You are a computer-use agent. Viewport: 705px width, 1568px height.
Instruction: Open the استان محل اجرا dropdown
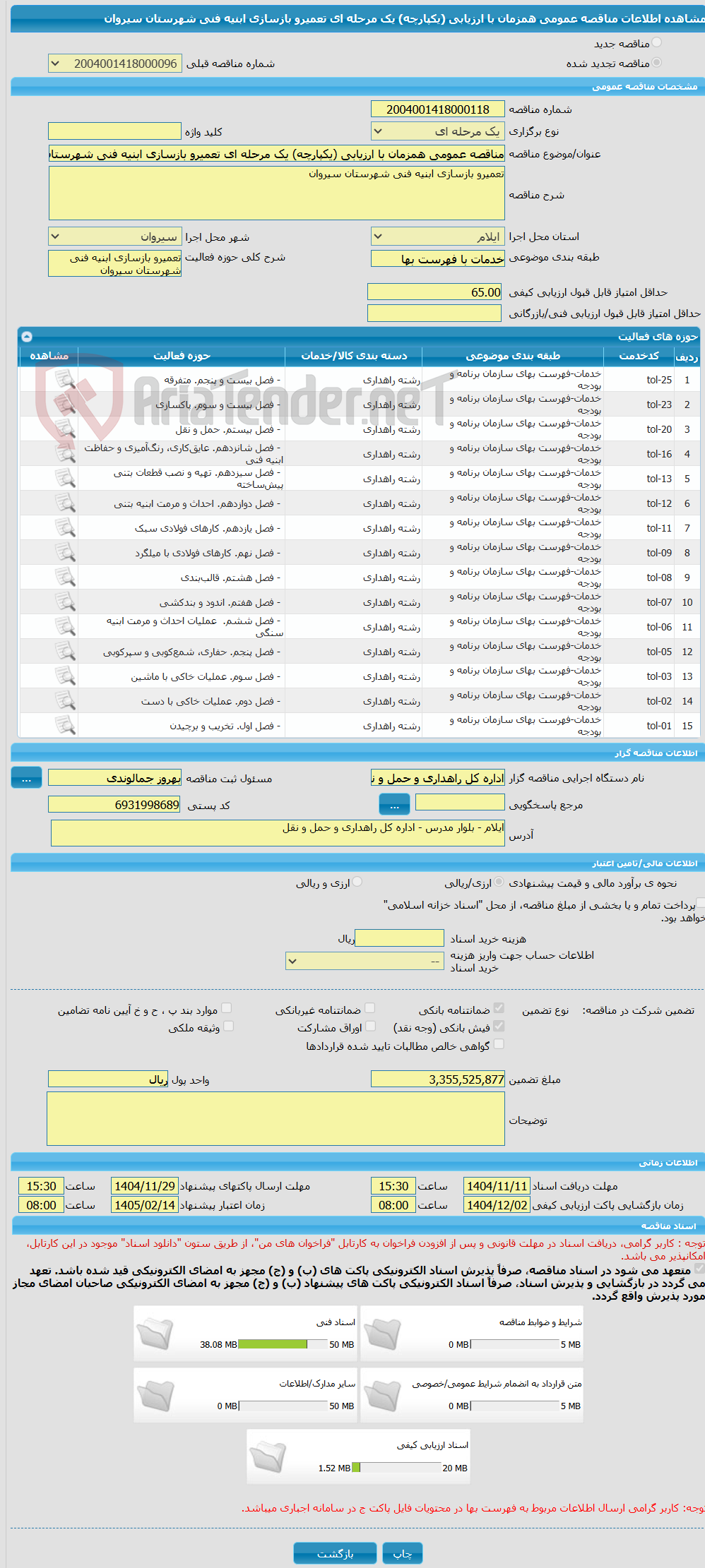[438, 237]
